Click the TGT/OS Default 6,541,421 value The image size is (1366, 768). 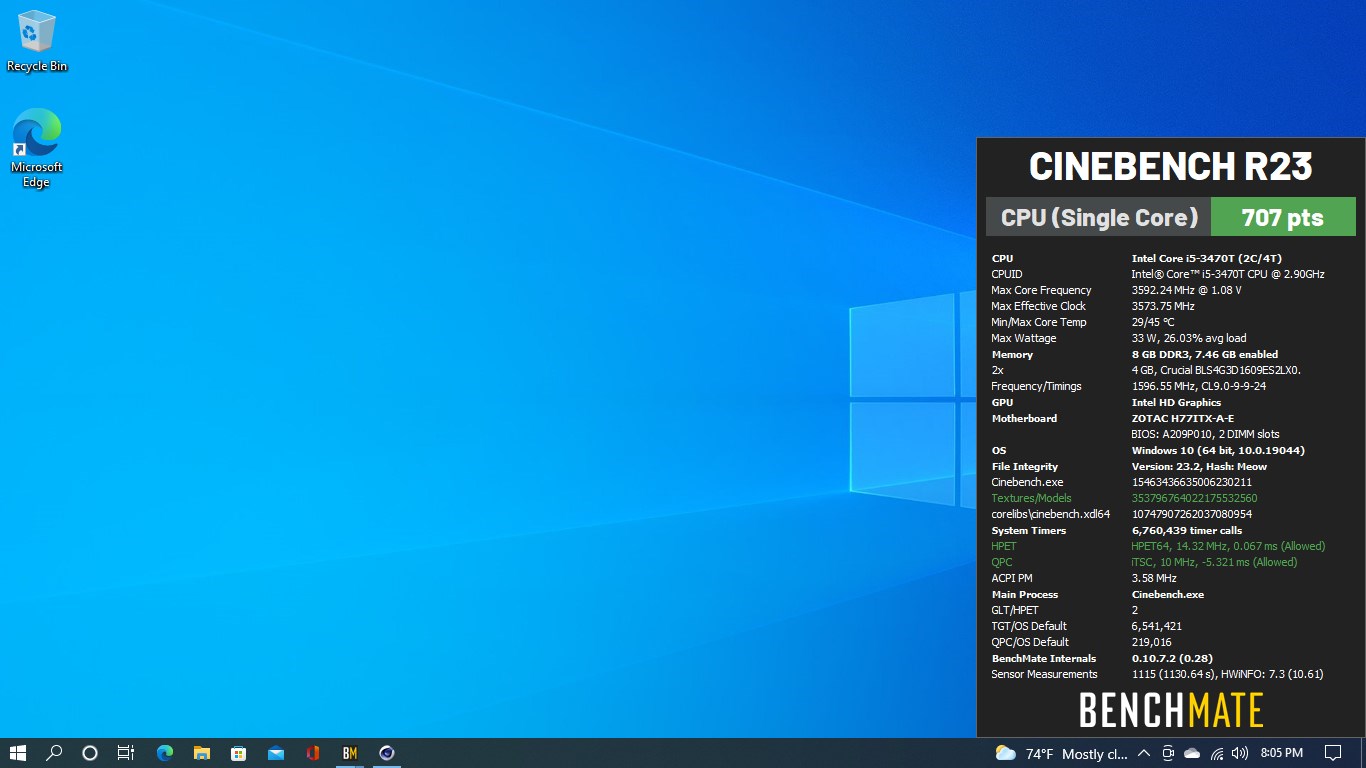(x=1157, y=626)
